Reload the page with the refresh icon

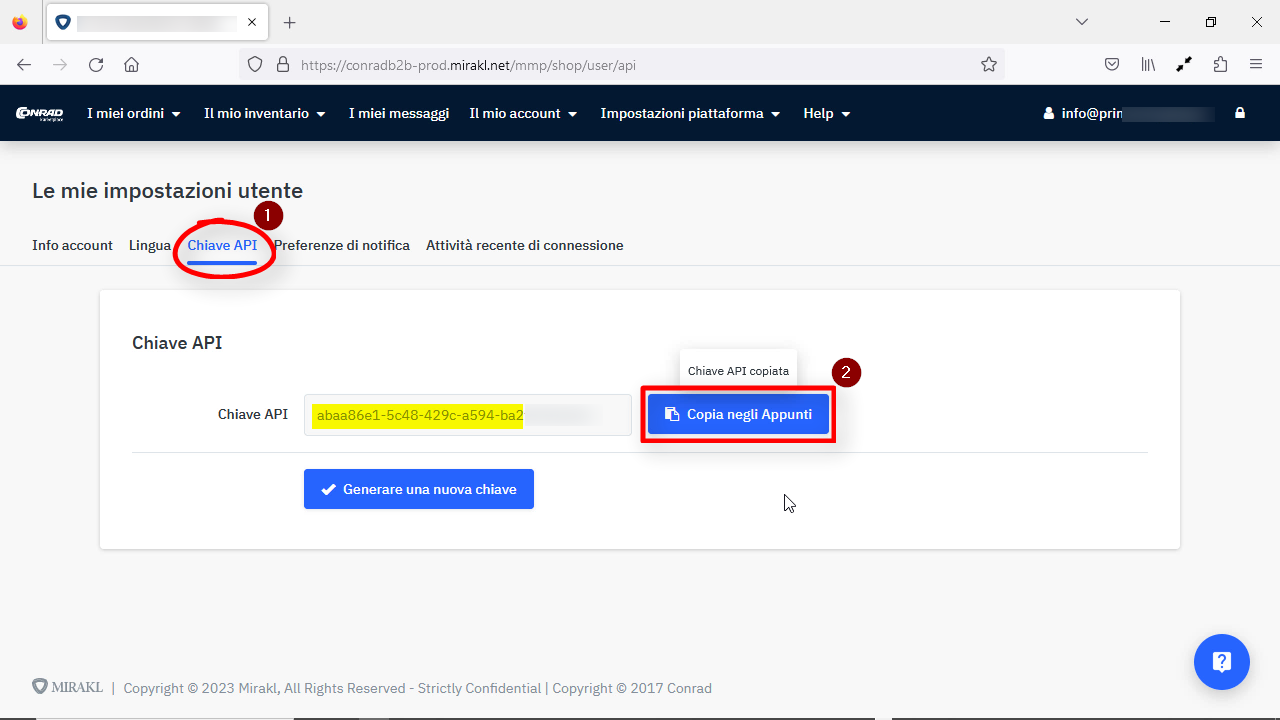[x=95, y=64]
